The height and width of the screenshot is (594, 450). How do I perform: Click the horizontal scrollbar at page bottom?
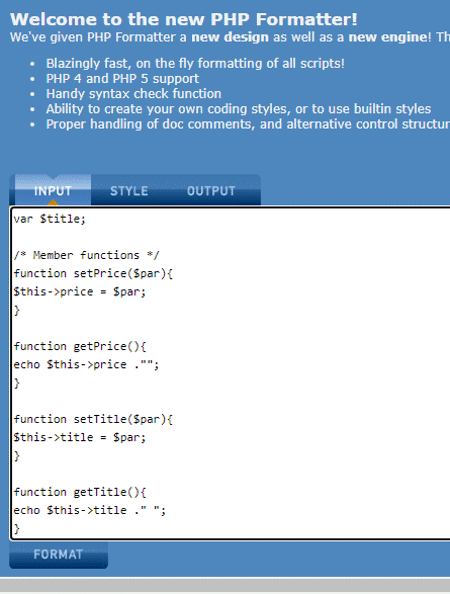click(x=225, y=586)
